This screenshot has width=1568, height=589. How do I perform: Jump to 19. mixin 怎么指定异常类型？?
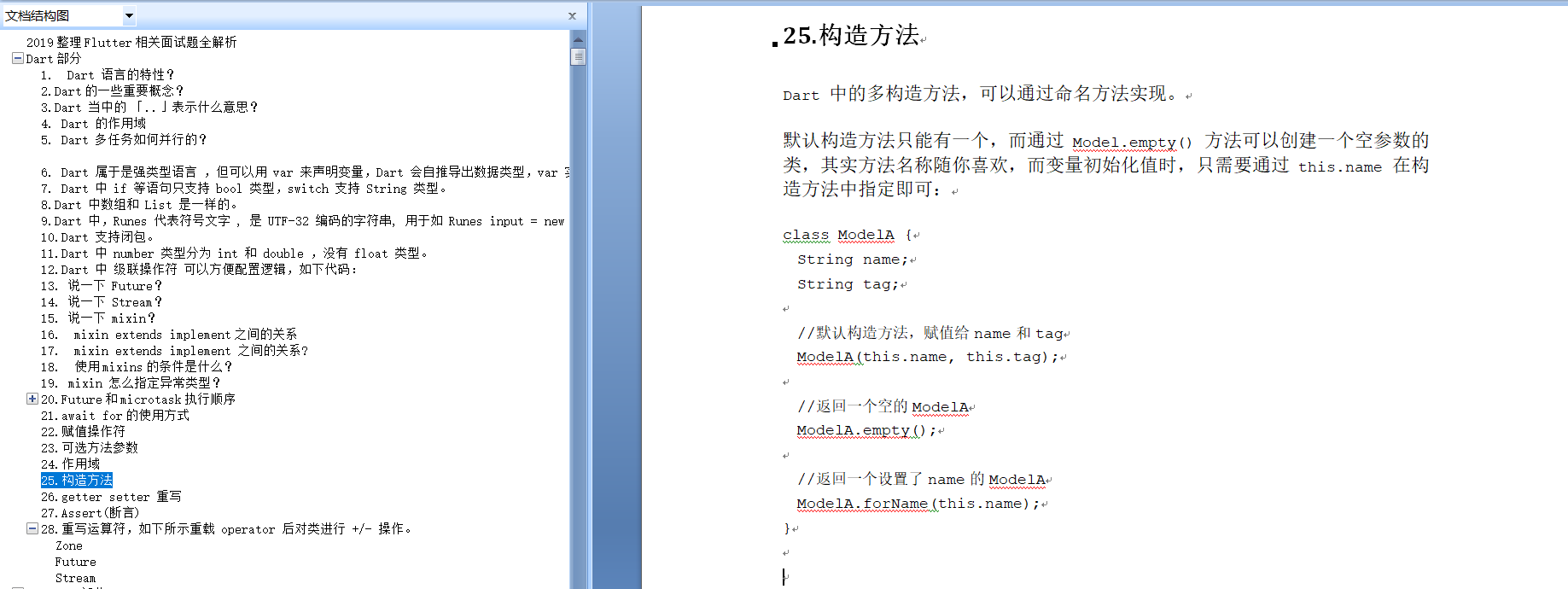tap(131, 382)
